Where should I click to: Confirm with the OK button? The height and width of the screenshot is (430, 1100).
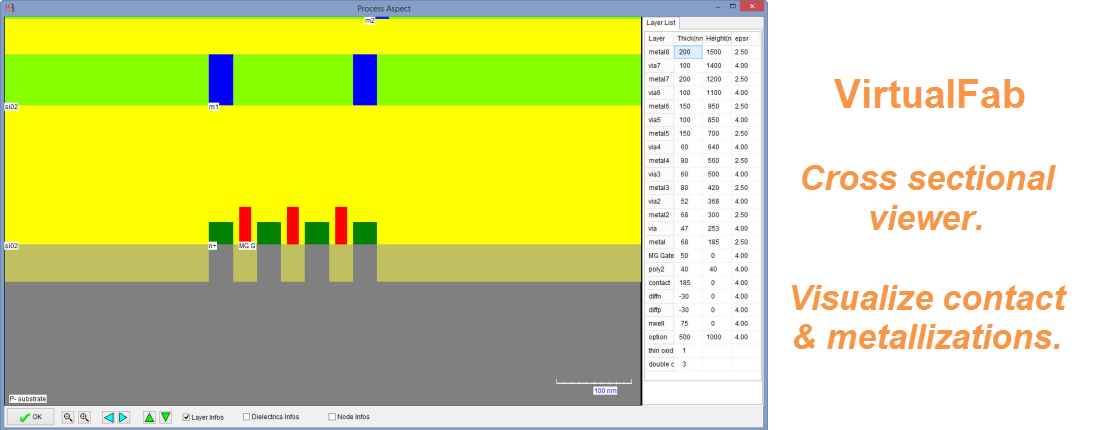[31, 417]
